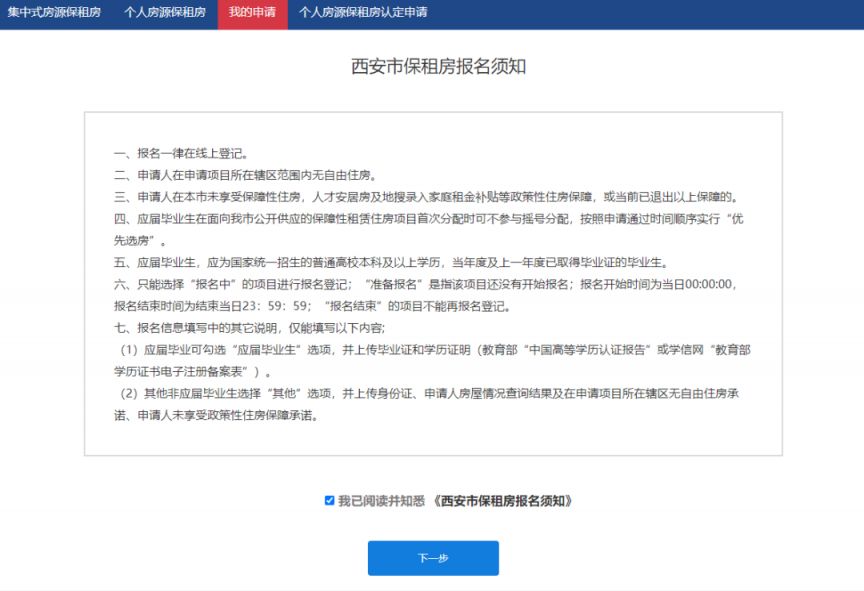Click the line starting 报名结束时间为结束当日23:59:59
Screen dimensions: 864x591
tap(312, 306)
